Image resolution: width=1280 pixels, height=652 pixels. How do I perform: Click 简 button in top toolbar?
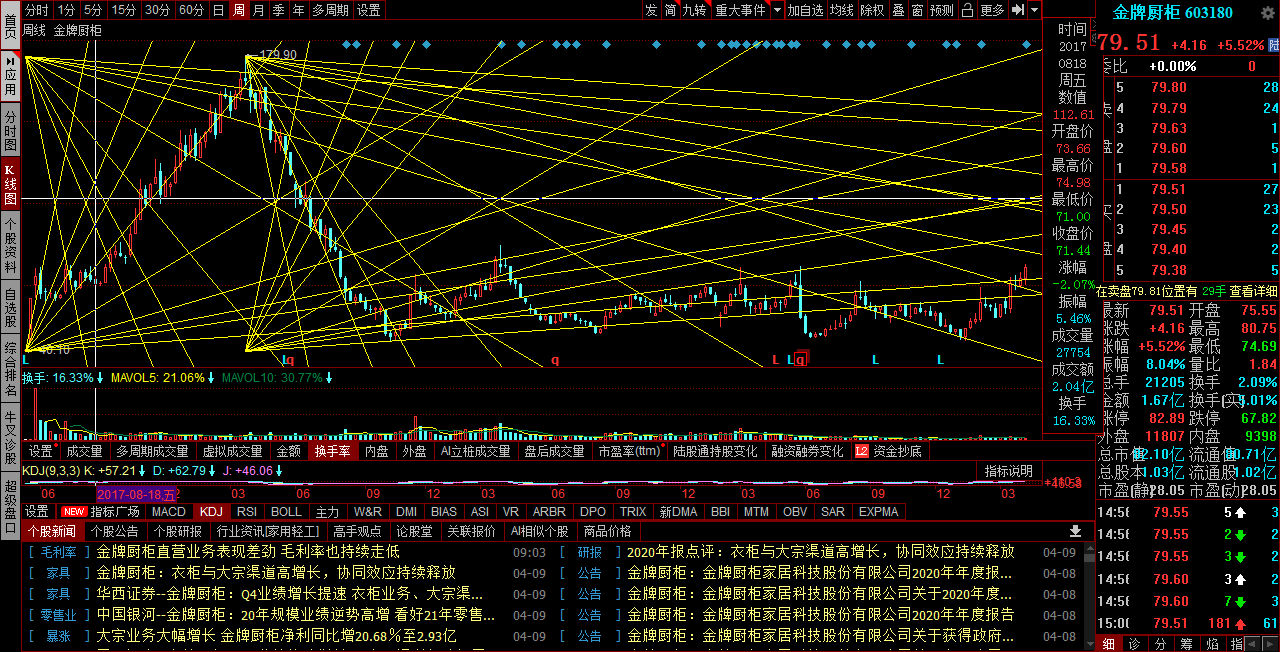[x=670, y=10]
